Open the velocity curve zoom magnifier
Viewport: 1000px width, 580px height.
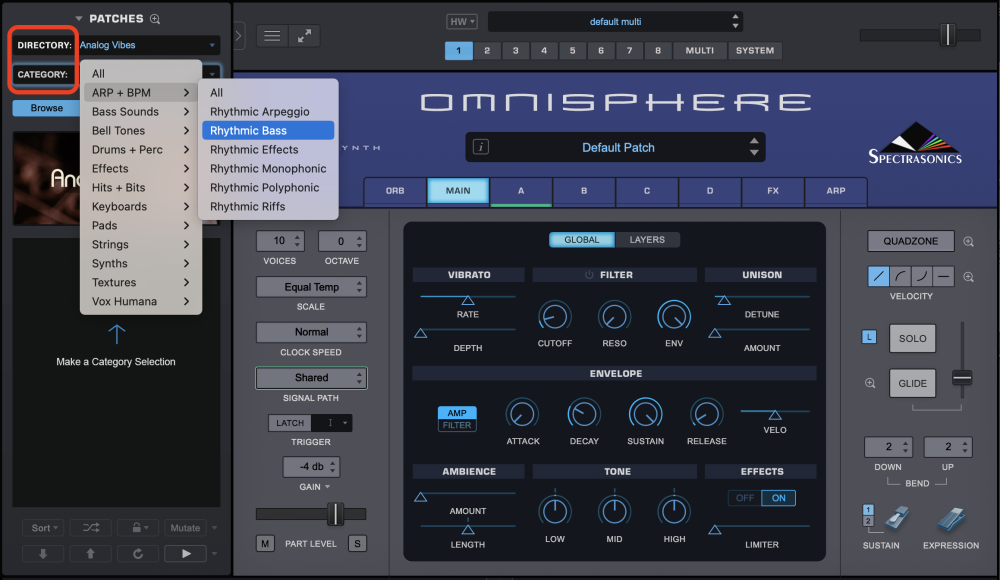pos(968,277)
